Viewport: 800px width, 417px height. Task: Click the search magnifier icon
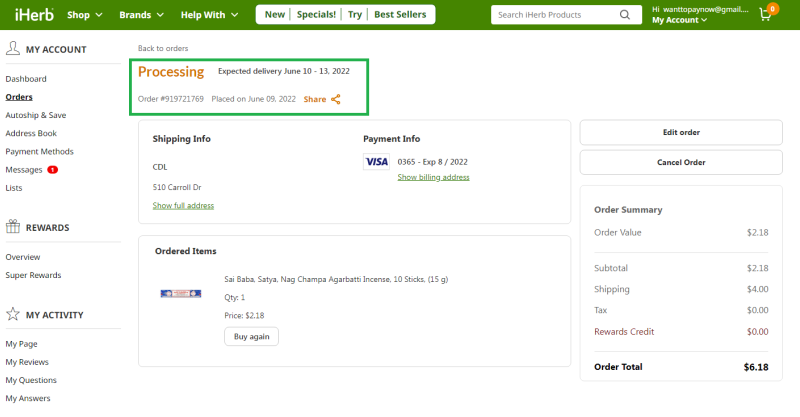coord(624,15)
